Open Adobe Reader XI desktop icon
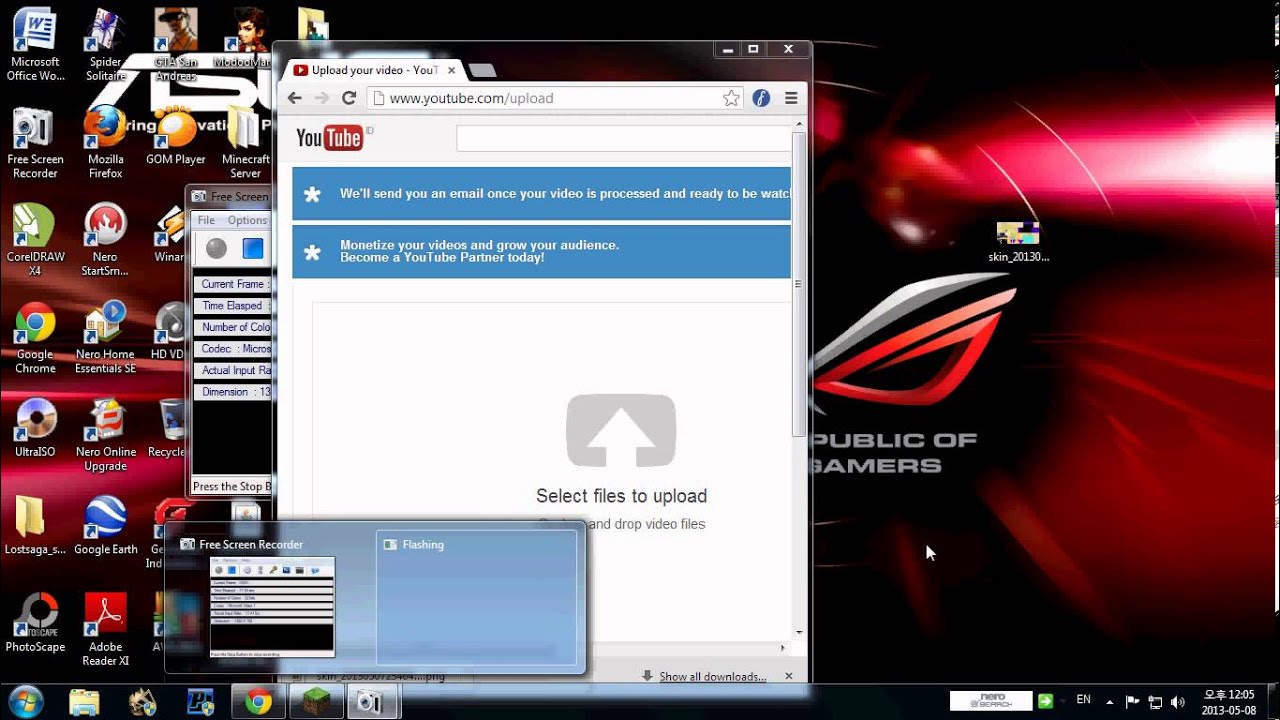Viewport: 1280px width, 720px height. tap(105, 630)
